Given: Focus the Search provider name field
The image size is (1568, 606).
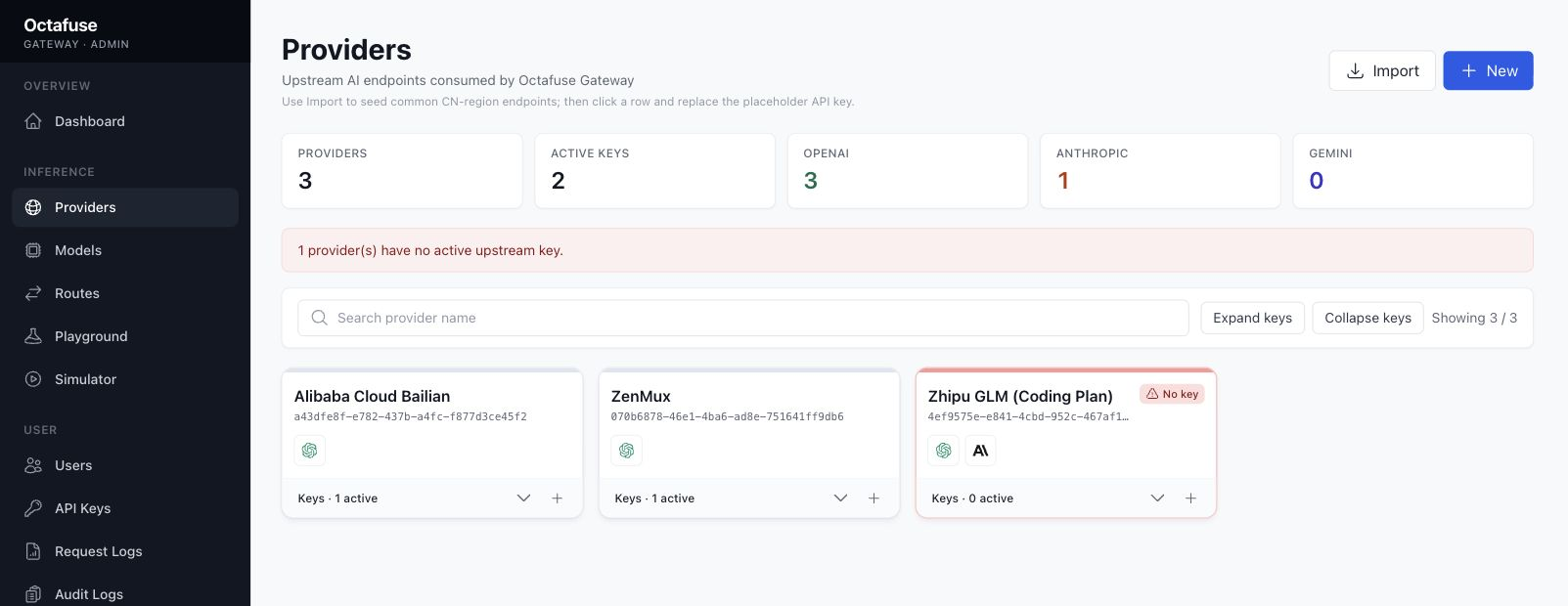Looking at the screenshot, I should (743, 318).
